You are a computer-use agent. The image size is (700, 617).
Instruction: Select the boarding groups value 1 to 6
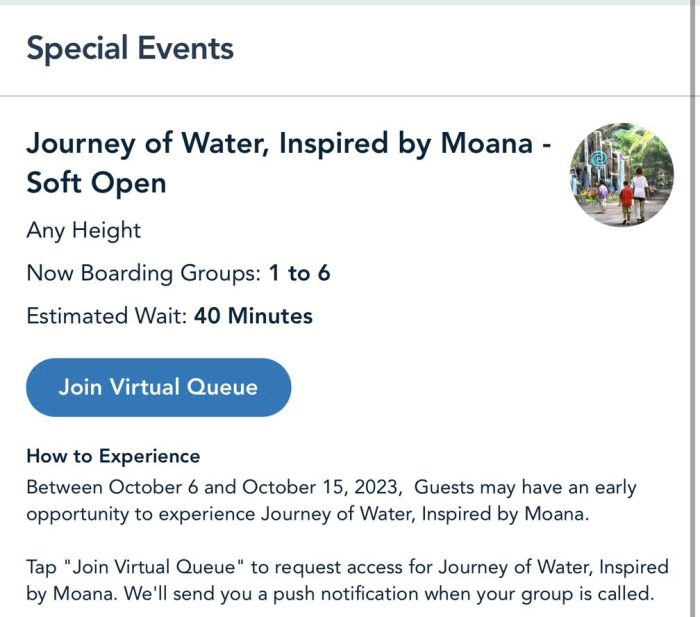(300, 273)
